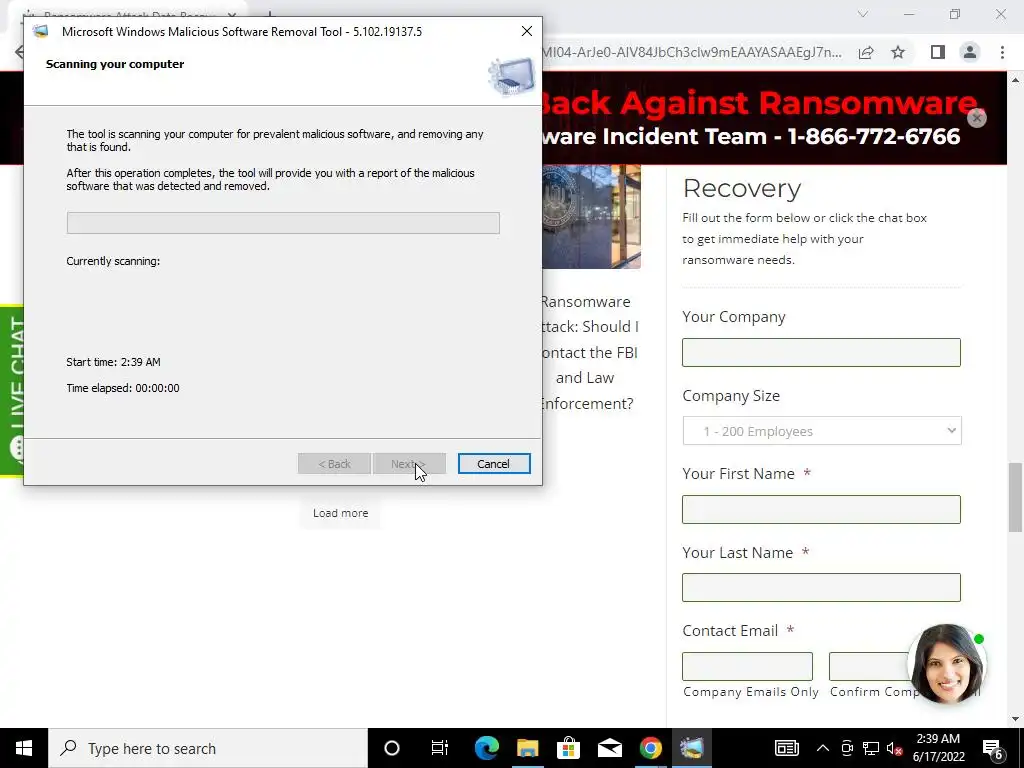Click the Your First Name field
Screen dimensions: 1024x768
point(821,509)
